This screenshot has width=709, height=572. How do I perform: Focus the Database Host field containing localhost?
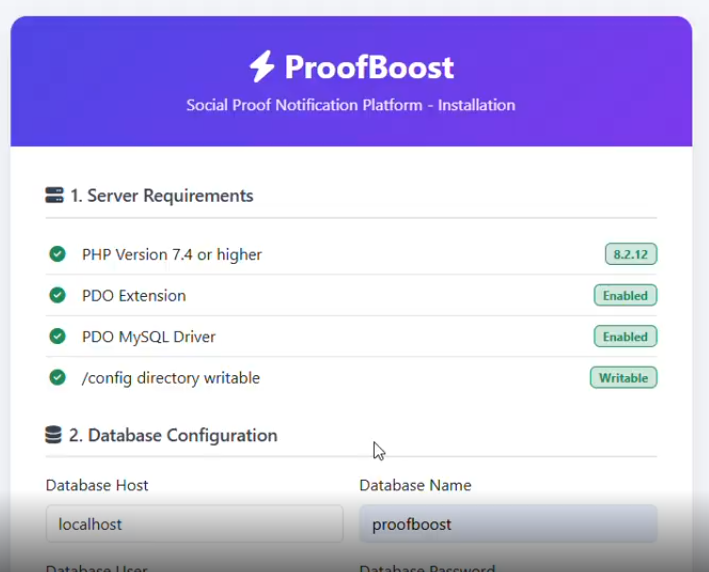[x=194, y=524]
